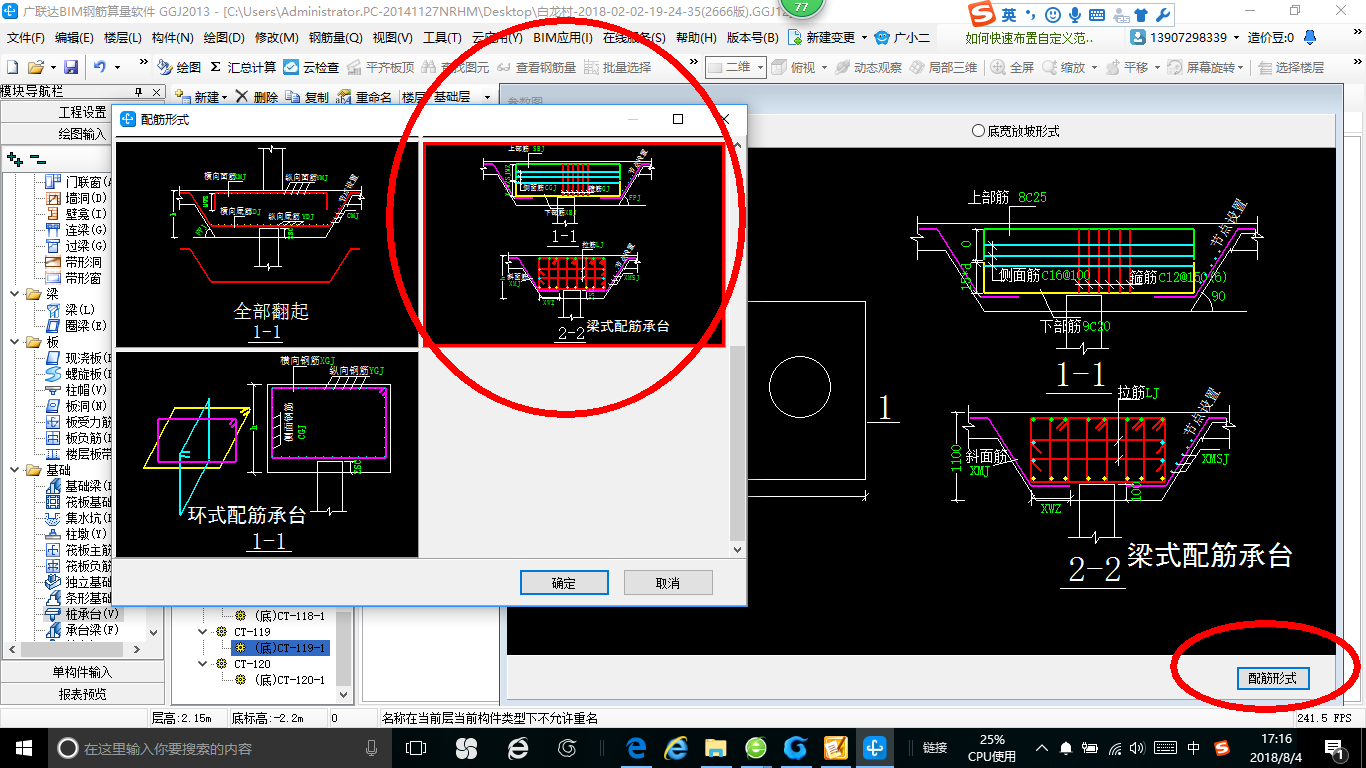The height and width of the screenshot is (768, 1366).
Task: Click the Undo arrow icon
Action: [x=100, y=67]
